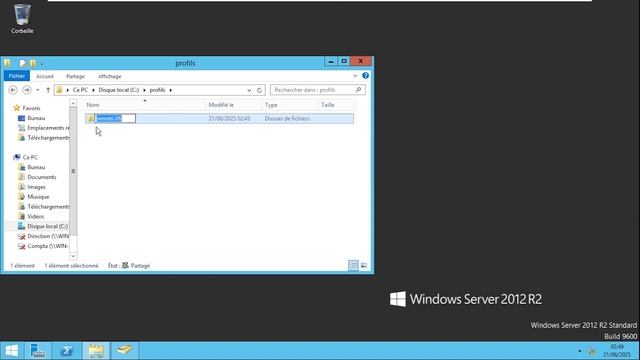This screenshot has height=360, width=640.
Task: Show hidden system tray icons arrow
Action: [x=580, y=351]
